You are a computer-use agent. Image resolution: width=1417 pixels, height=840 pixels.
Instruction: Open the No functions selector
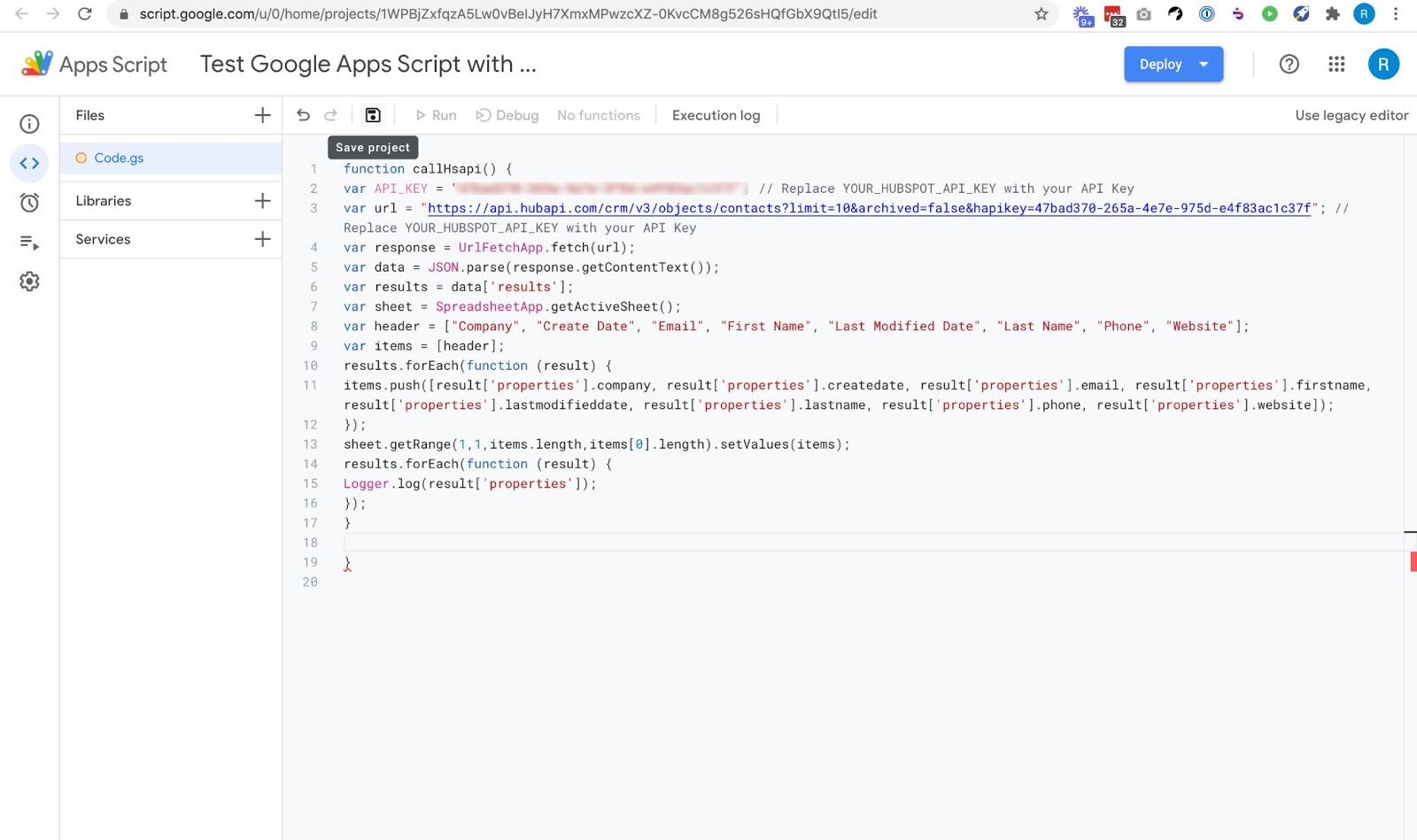[x=599, y=115]
